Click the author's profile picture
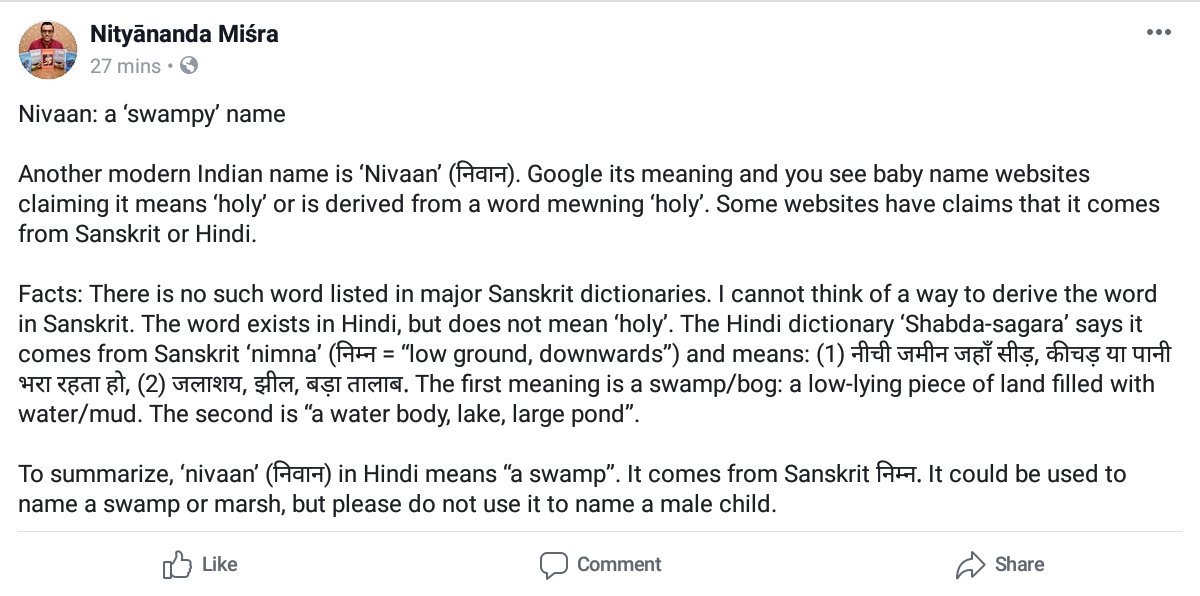The width and height of the screenshot is (1200, 596). click(x=48, y=48)
